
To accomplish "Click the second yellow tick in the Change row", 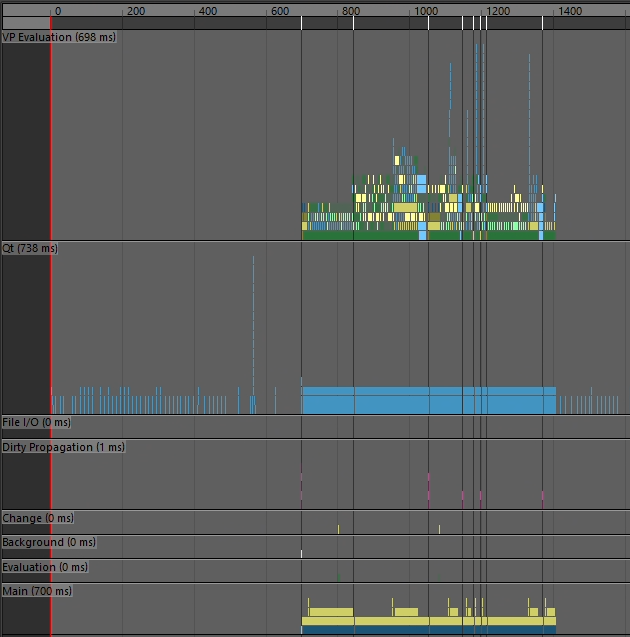I will tap(439, 529).
